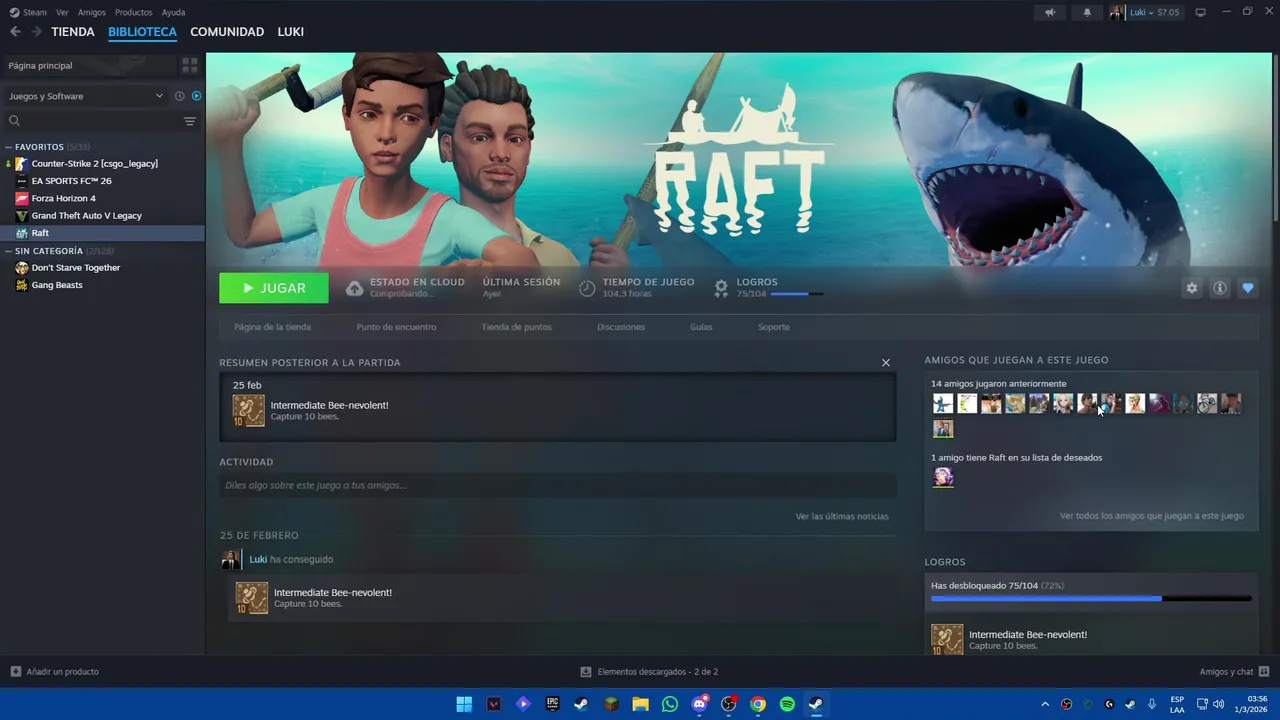The image size is (1280, 720).
Task: Select EA SPORTS FC 26 entry
Action: (x=71, y=181)
